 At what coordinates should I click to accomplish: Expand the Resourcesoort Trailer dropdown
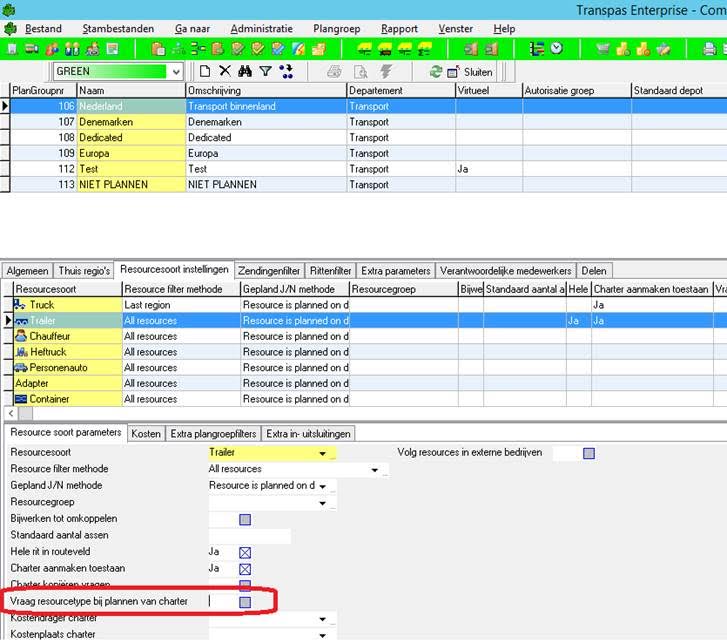coord(322,454)
